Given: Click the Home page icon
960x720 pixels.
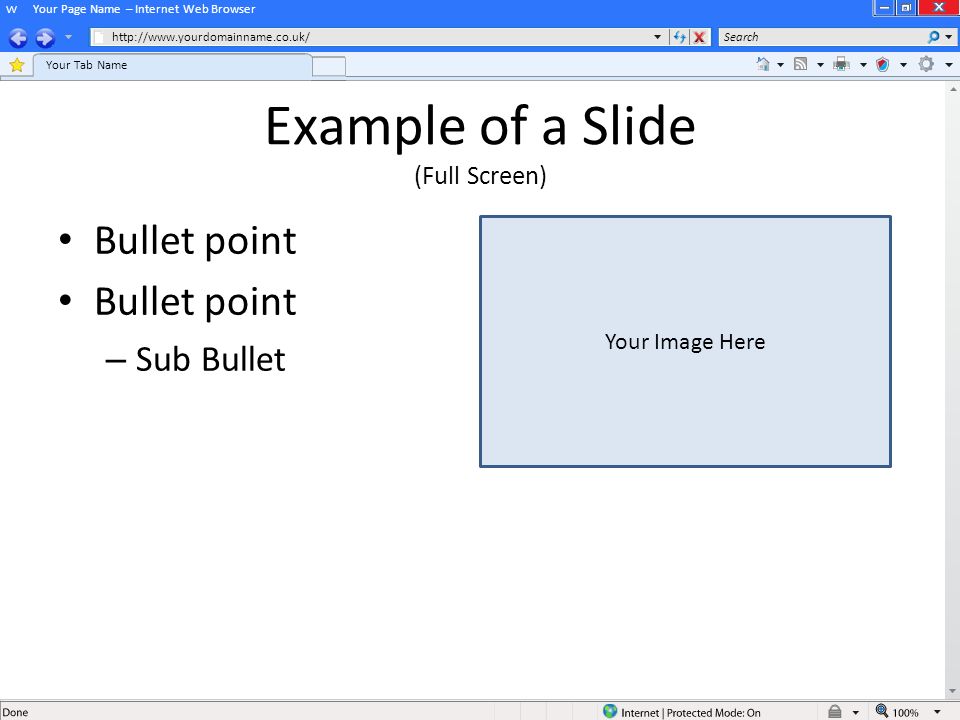Looking at the screenshot, I should (763, 64).
